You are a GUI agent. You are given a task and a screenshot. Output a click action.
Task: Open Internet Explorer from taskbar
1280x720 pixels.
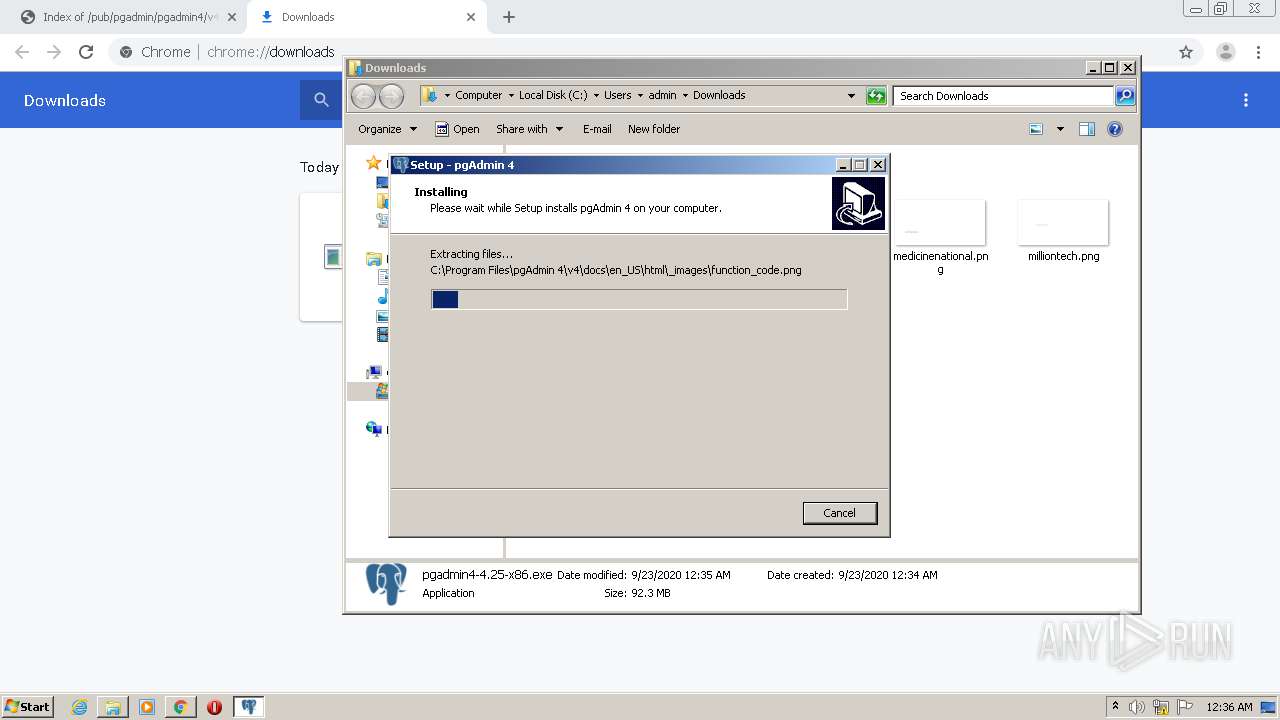[80, 707]
